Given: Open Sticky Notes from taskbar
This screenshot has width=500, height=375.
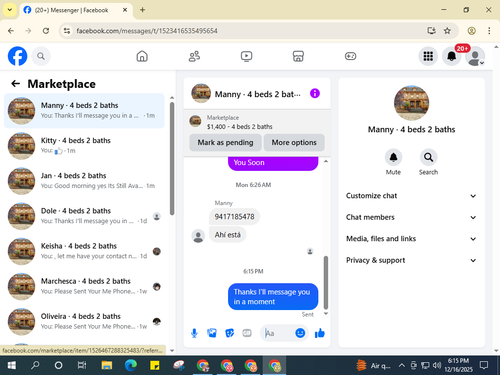Looking at the screenshot, I should point(155,365).
